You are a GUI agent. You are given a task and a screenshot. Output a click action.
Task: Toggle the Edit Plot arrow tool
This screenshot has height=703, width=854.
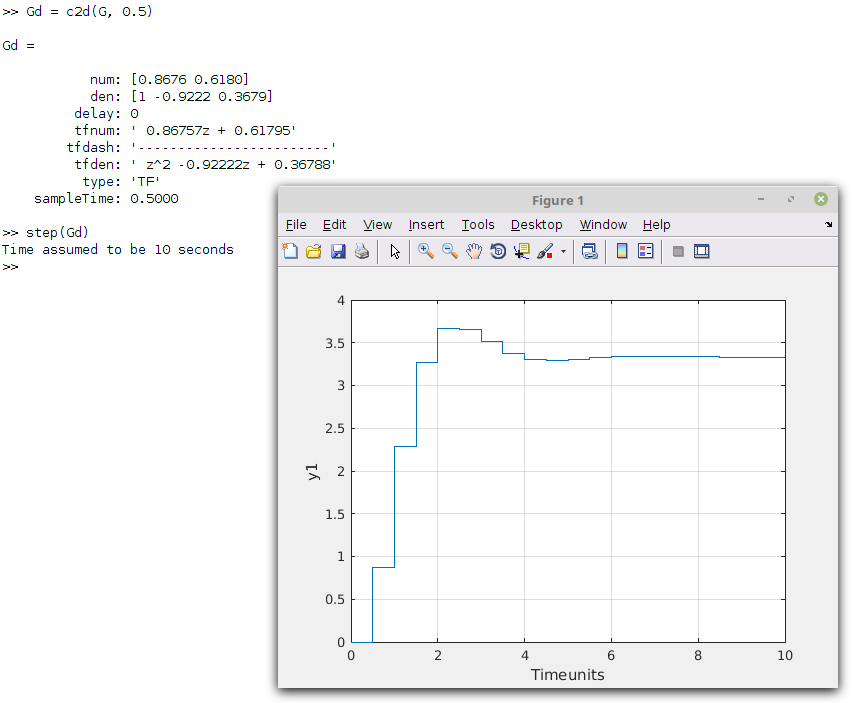(395, 251)
